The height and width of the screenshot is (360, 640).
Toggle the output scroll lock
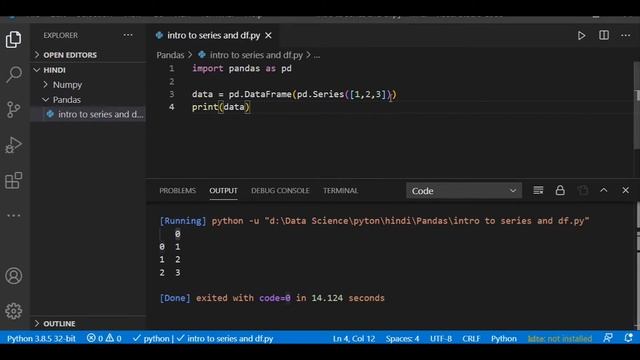[x=560, y=190]
